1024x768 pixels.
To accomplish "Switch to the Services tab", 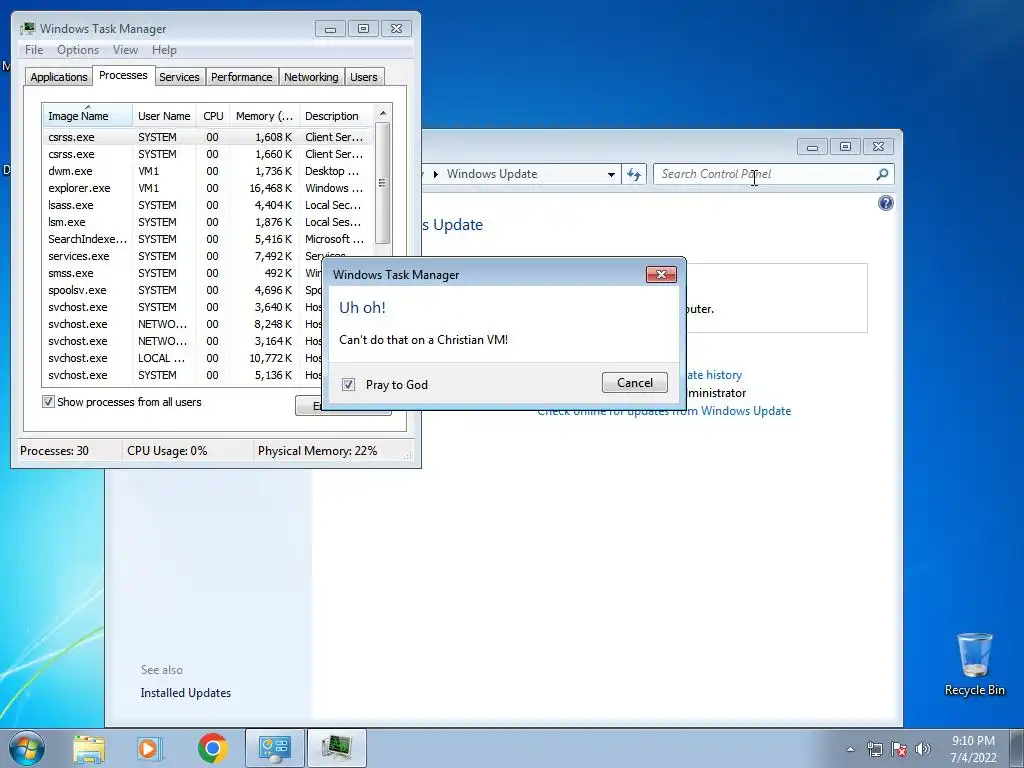I will click(x=179, y=77).
